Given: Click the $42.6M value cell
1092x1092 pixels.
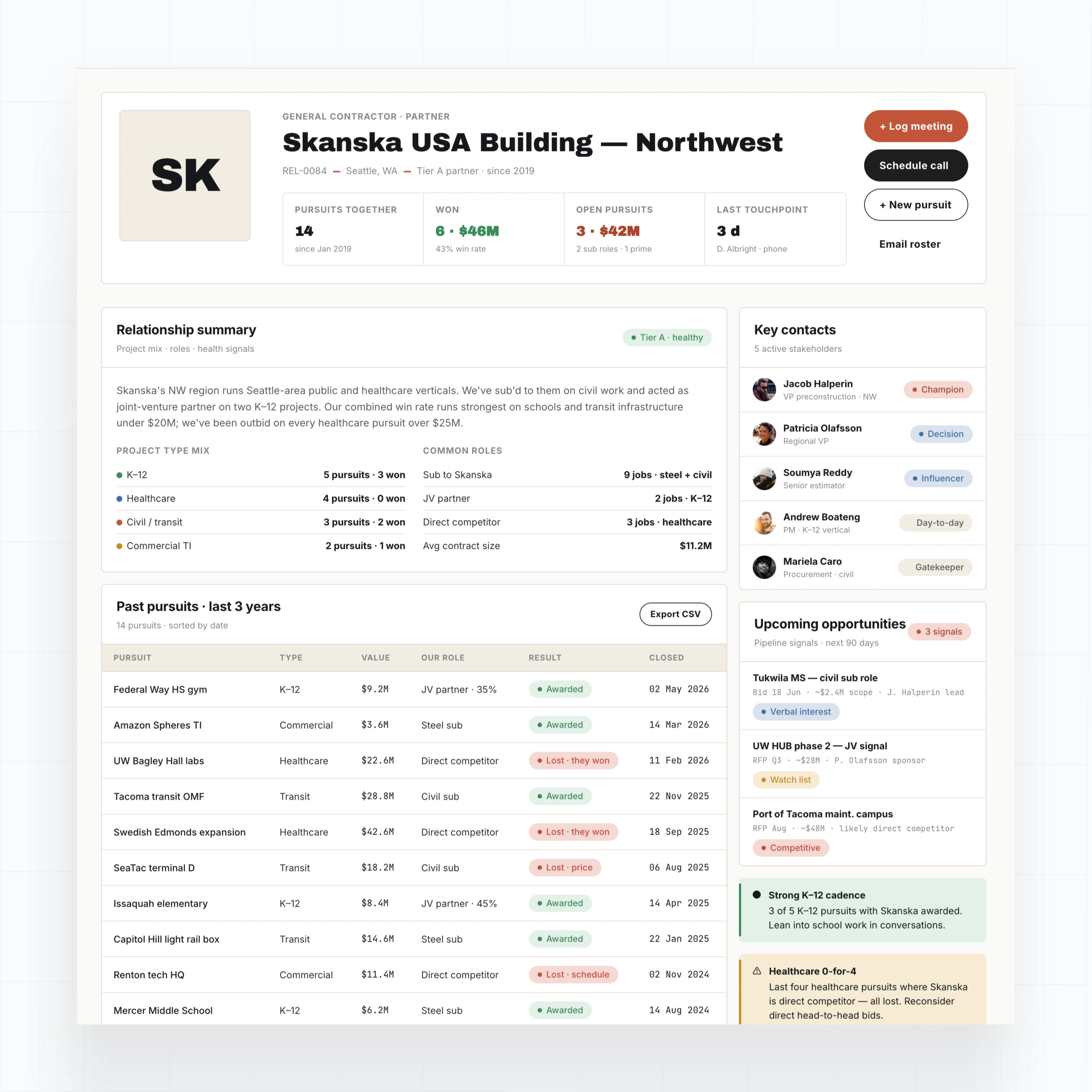Looking at the screenshot, I should [x=378, y=832].
